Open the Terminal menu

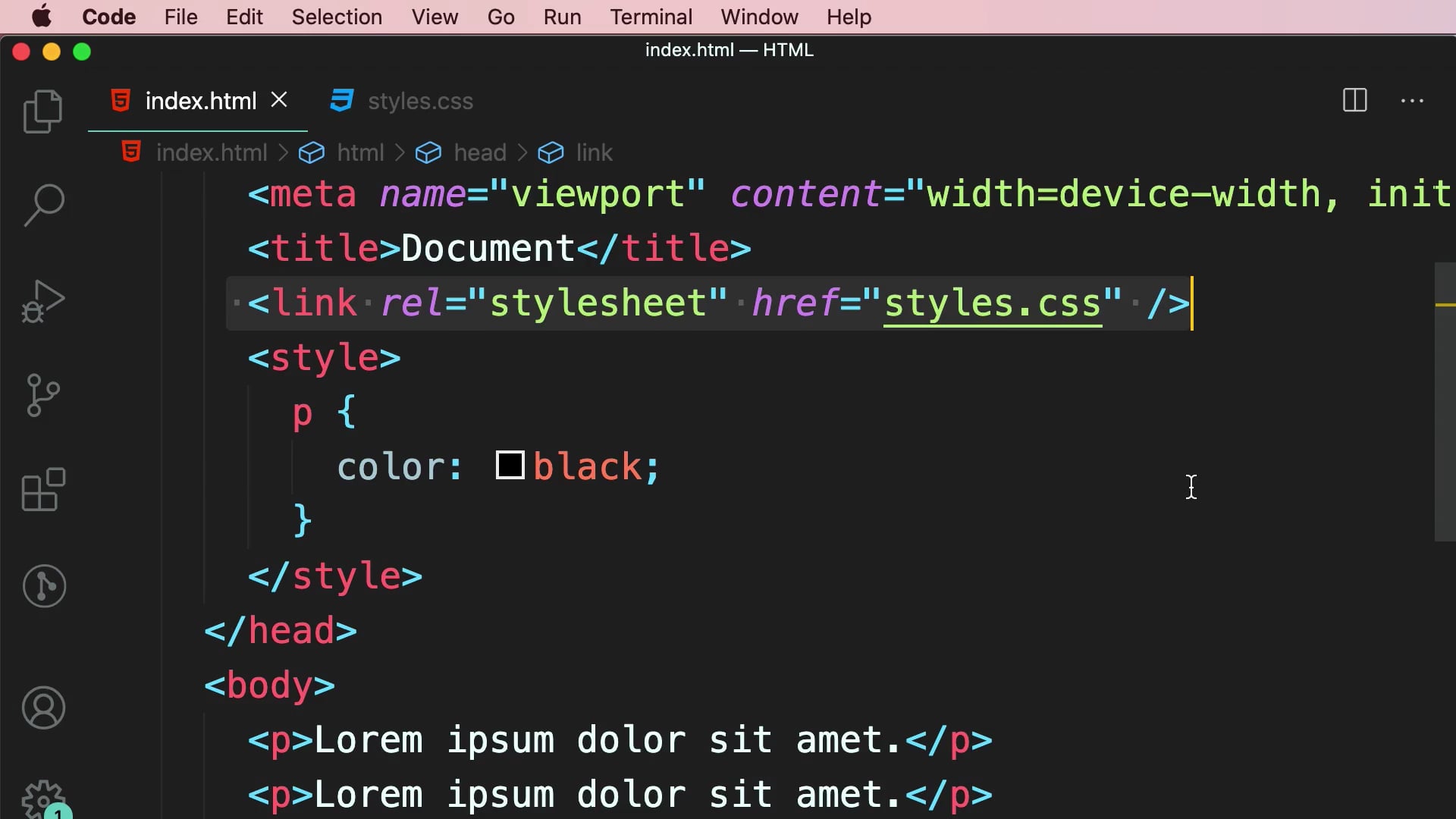pos(651,17)
